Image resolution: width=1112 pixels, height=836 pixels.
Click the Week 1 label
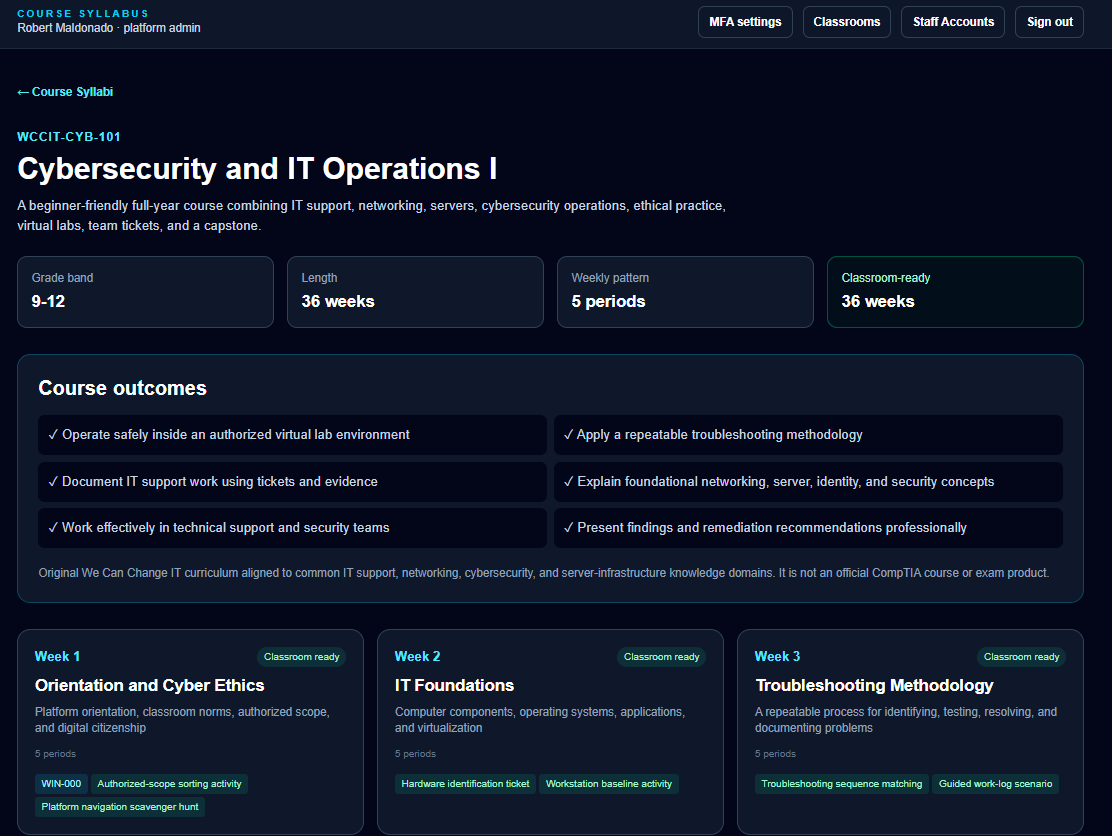(57, 657)
